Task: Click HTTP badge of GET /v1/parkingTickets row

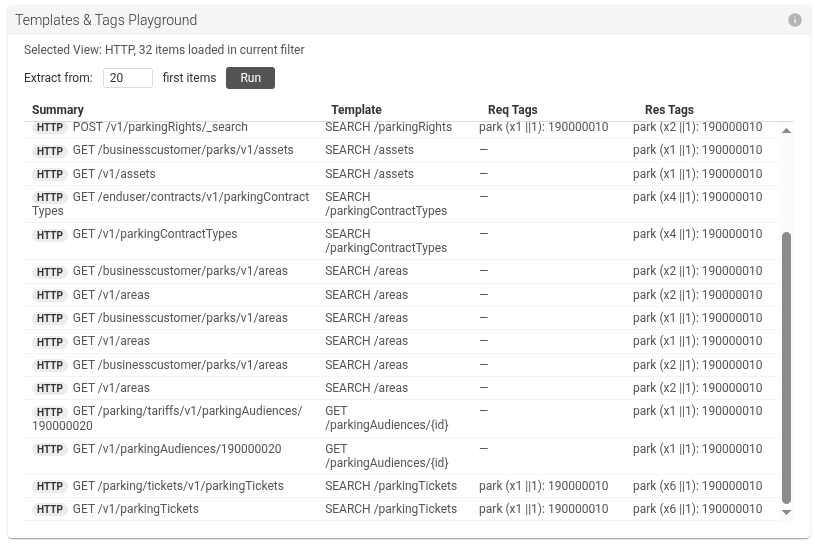Action: (x=50, y=510)
